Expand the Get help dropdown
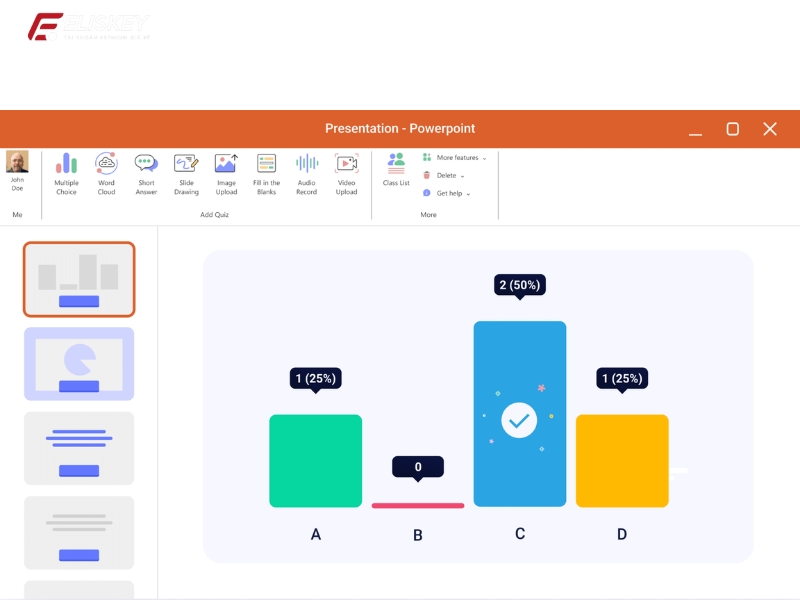This screenshot has width=800, height=600. (x=447, y=193)
